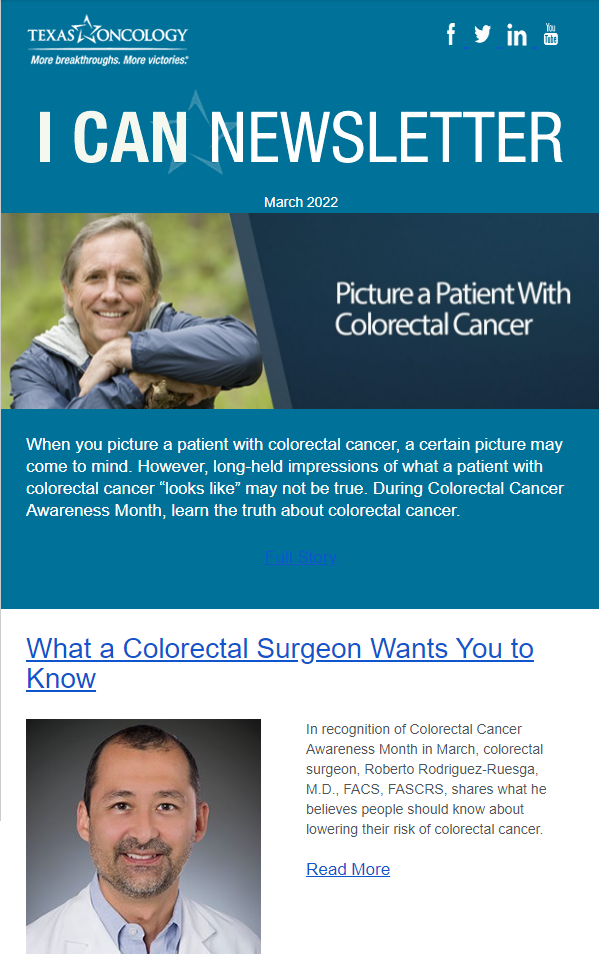Click the surgeon's portrait photo
599x959 pixels.
coord(143,836)
